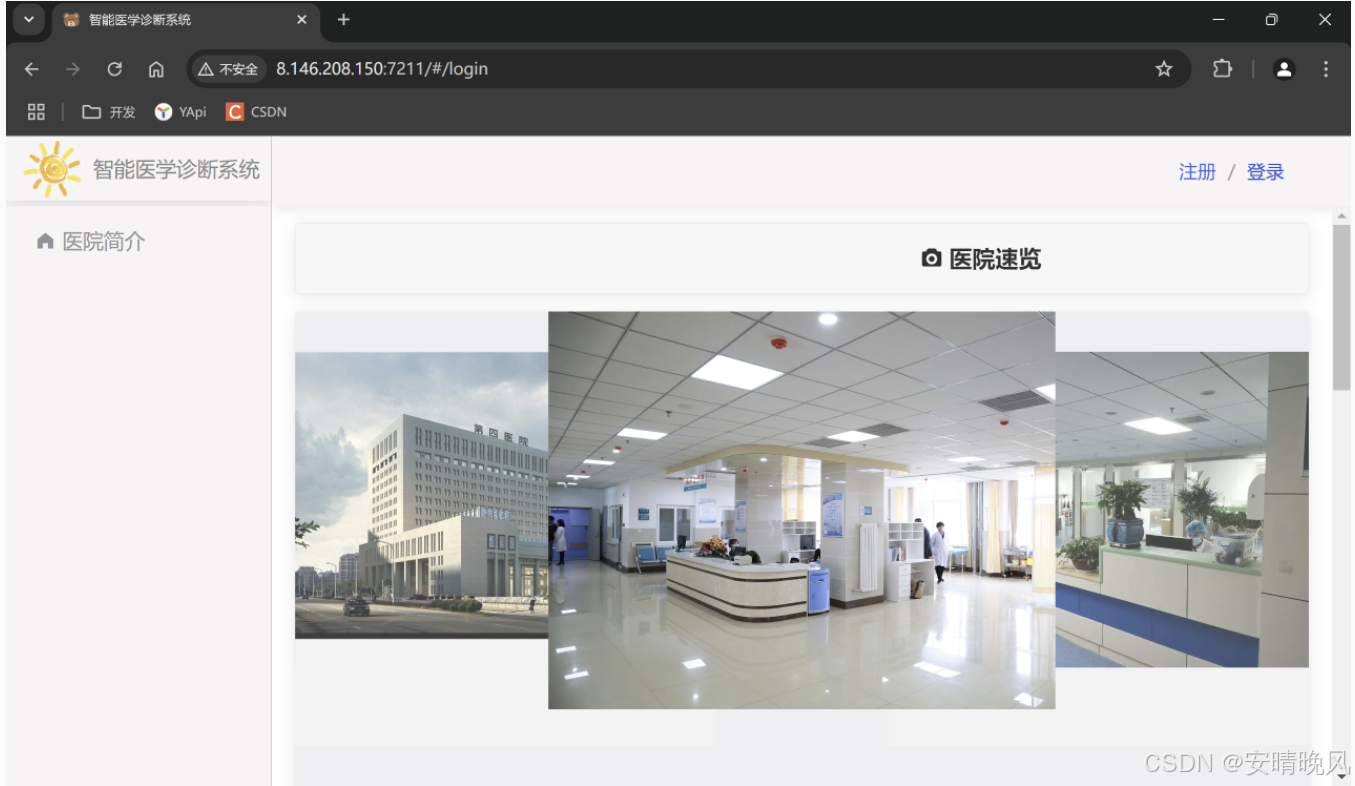Bookmark this page with star icon
This screenshot has height=786, width=1355.
point(1163,69)
